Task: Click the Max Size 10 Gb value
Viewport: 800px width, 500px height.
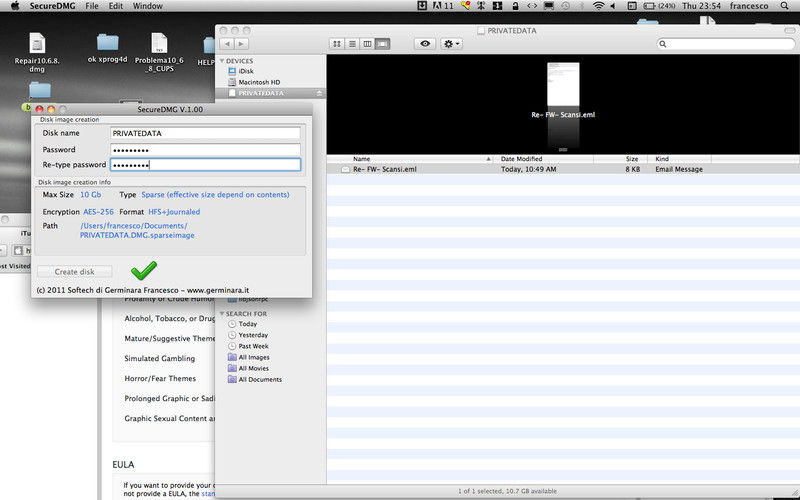Action: [91, 195]
